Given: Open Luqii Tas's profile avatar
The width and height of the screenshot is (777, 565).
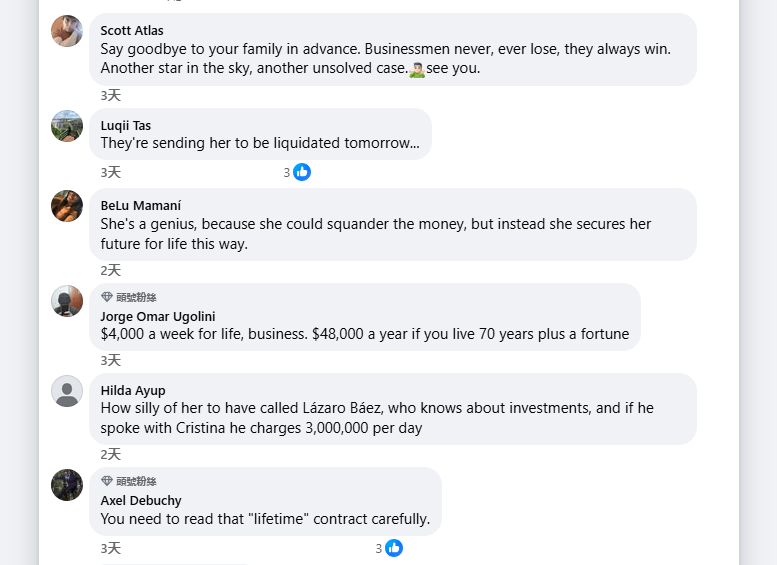Looking at the screenshot, I should click(x=67, y=126).
